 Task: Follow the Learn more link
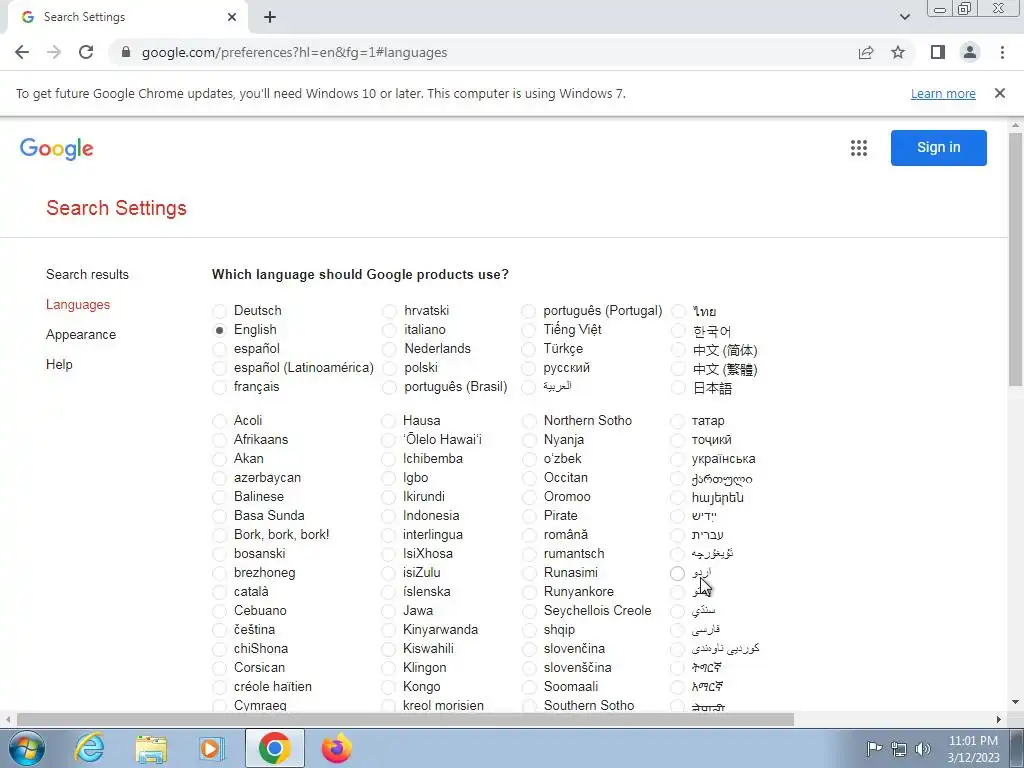pos(943,93)
